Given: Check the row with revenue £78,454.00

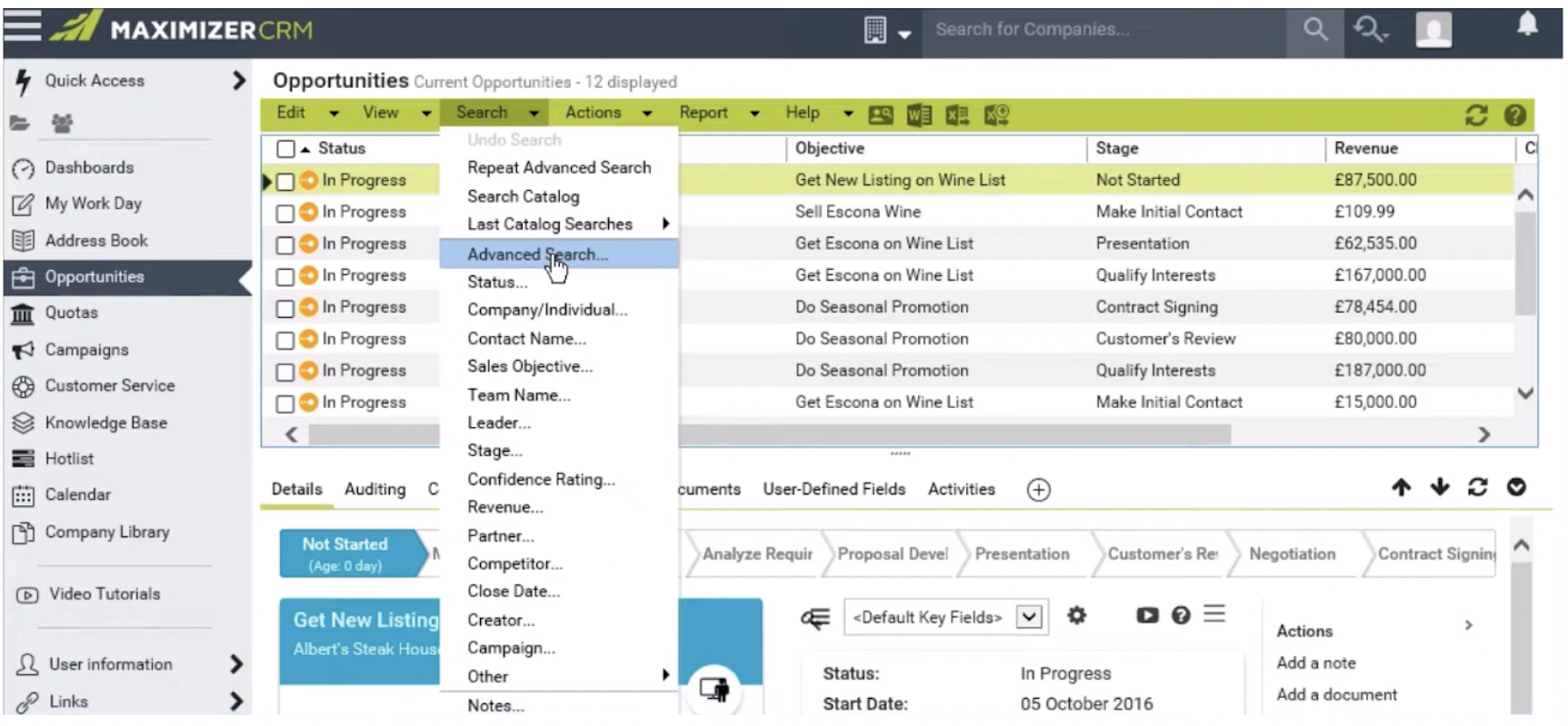Looking at the screenshot, I should pyautogui.click(x=285, y=309).
